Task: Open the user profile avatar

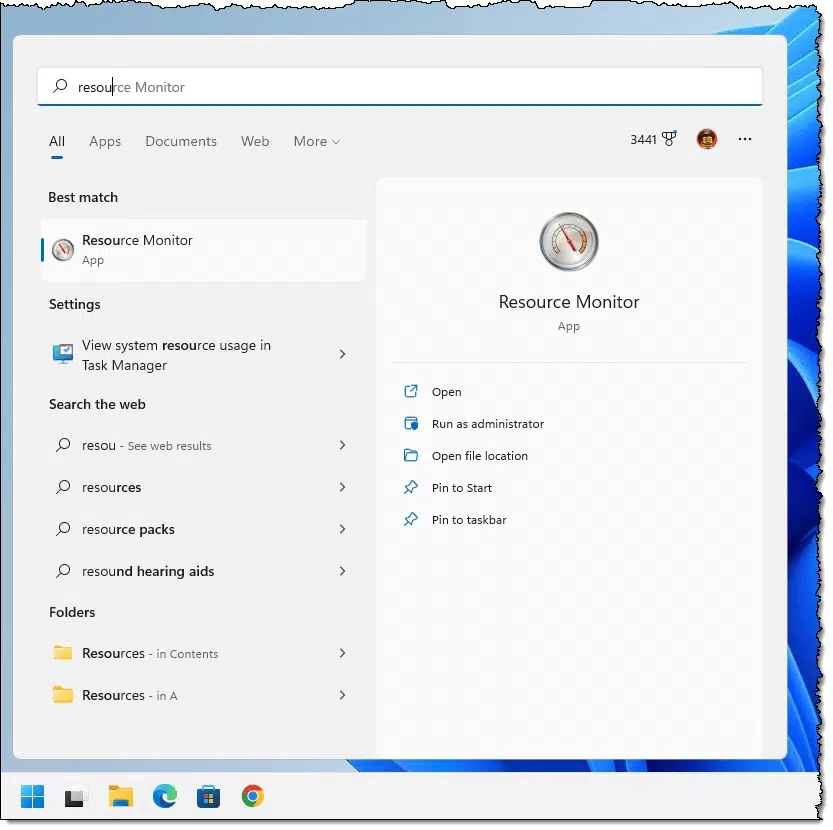Action: pyautogui.click(x=707, y=139)
